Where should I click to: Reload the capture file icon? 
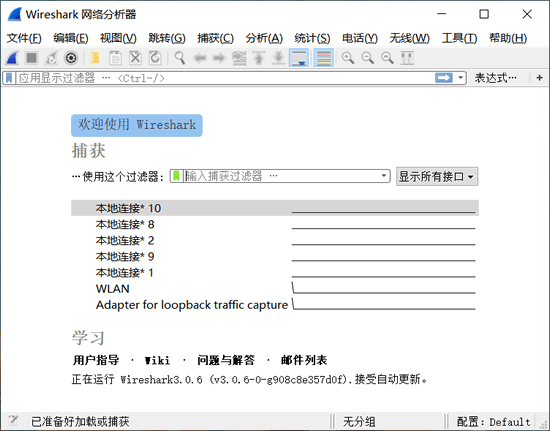pos(155,58)
